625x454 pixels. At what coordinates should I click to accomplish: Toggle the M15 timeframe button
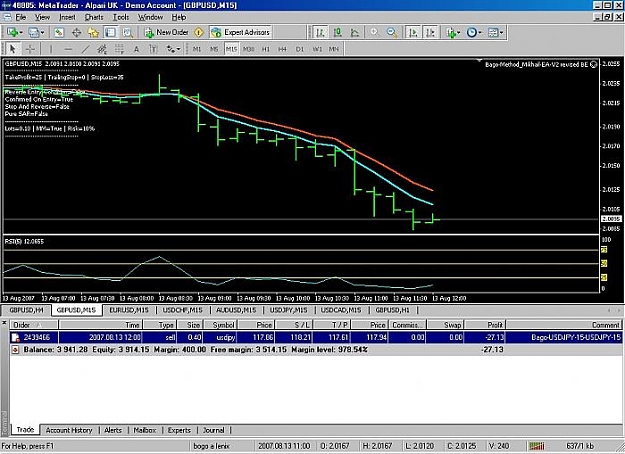click(231, 49)
